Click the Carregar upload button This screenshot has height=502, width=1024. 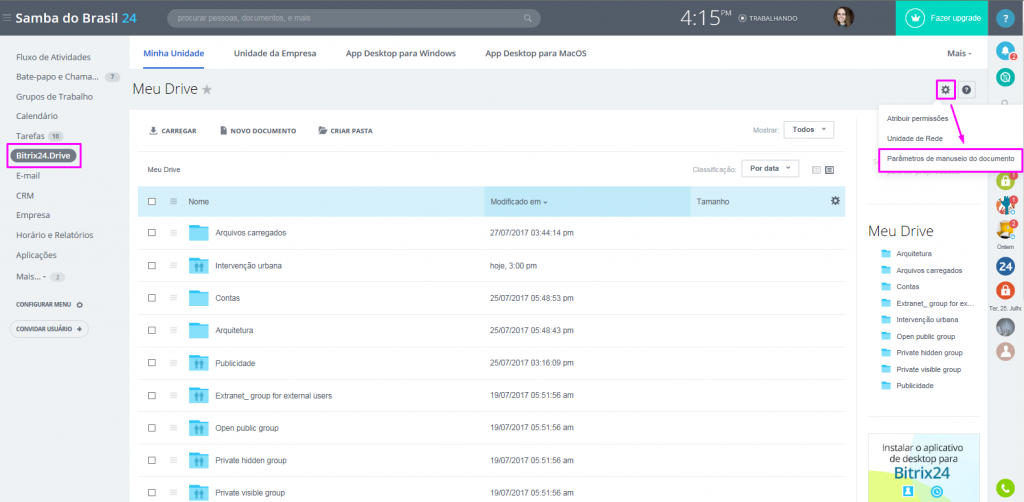[x=173, y=131]
